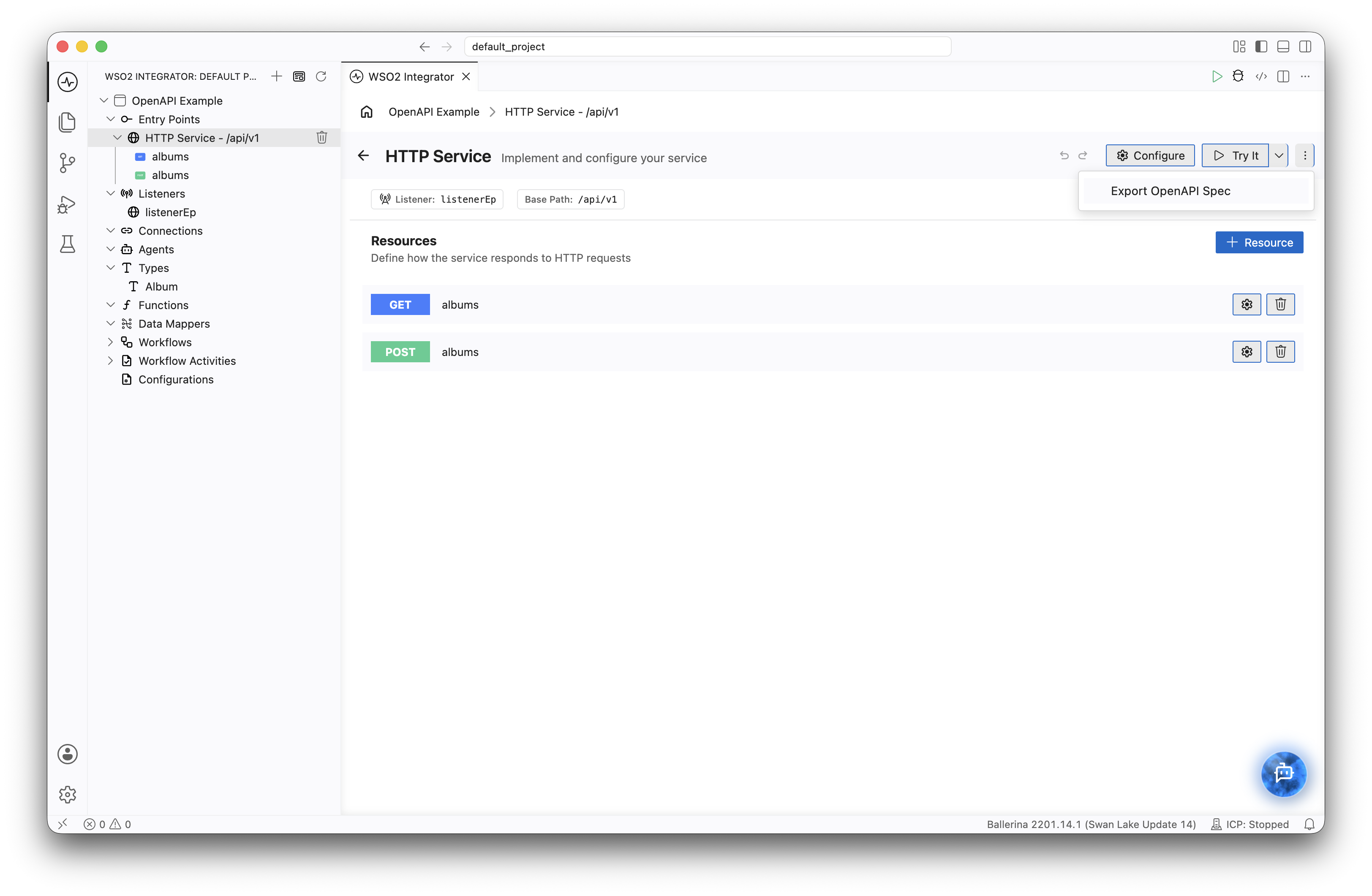Delete HTTP Service - /api/v1 via trash icon
The image size is (1372, 896).
pyautogui.click(x=322, y=137)
